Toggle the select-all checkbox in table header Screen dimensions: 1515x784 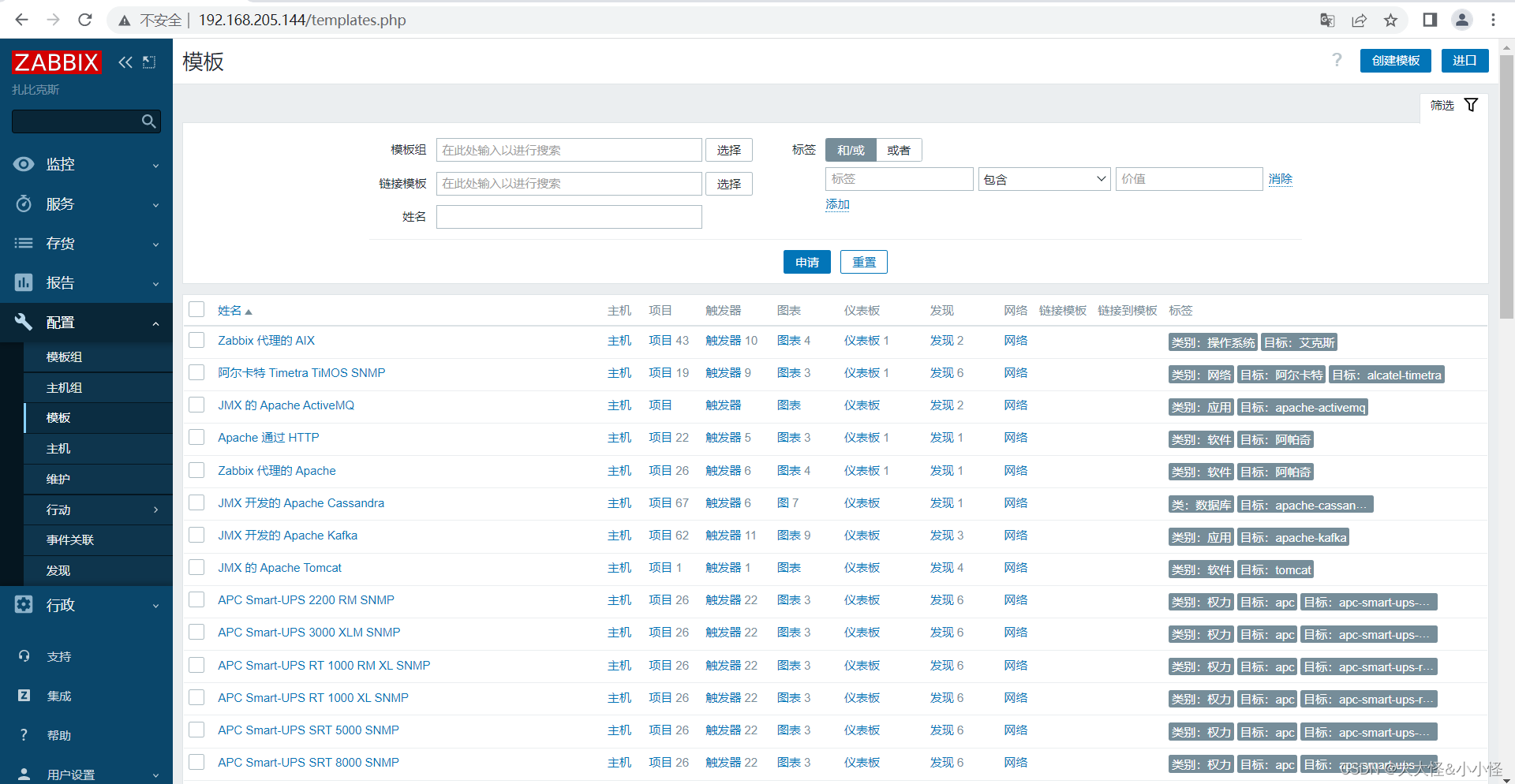click(x=196, y=309)
